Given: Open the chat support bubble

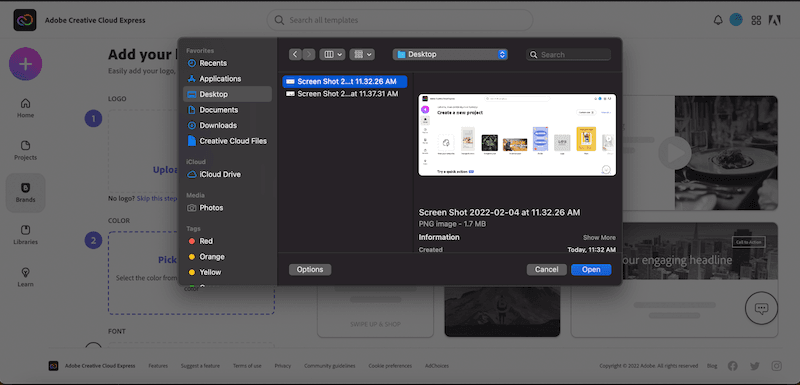Looking at the screenshot, I should (761, 308).
